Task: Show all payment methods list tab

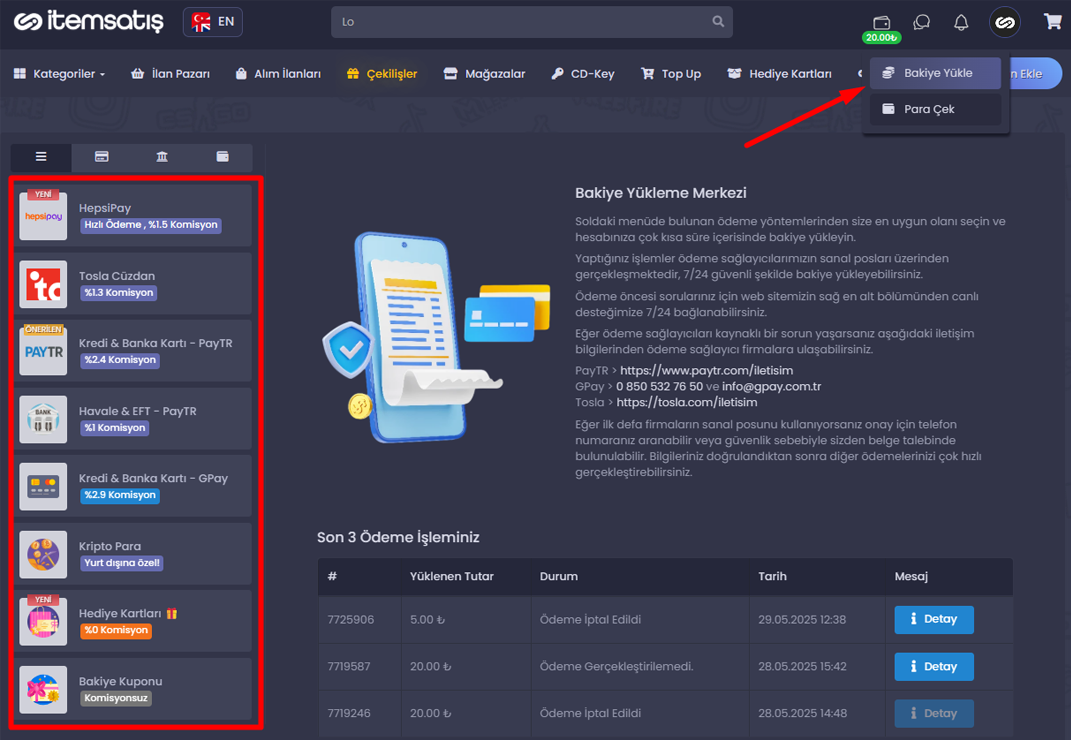Action: click(41, 157)
